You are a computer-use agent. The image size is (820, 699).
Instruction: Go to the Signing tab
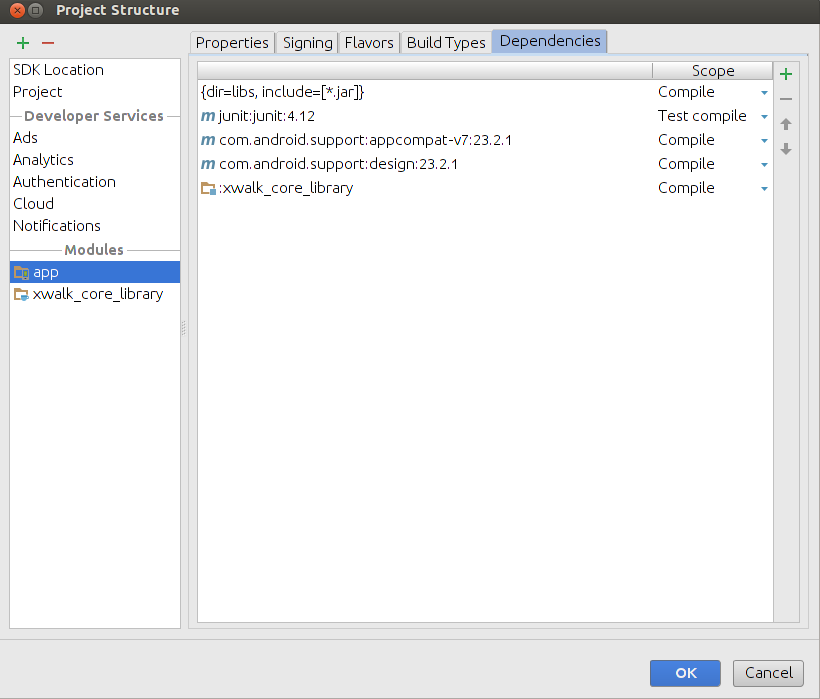(x=307, y=42)
